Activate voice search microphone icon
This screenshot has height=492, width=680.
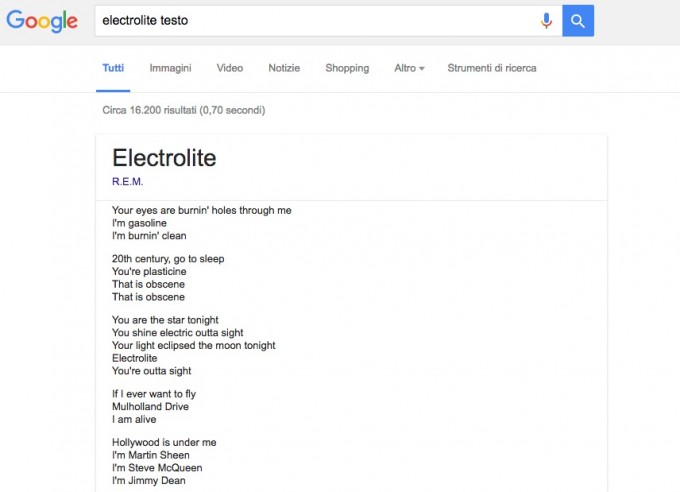pyautogui.click(x=546, y=21)
